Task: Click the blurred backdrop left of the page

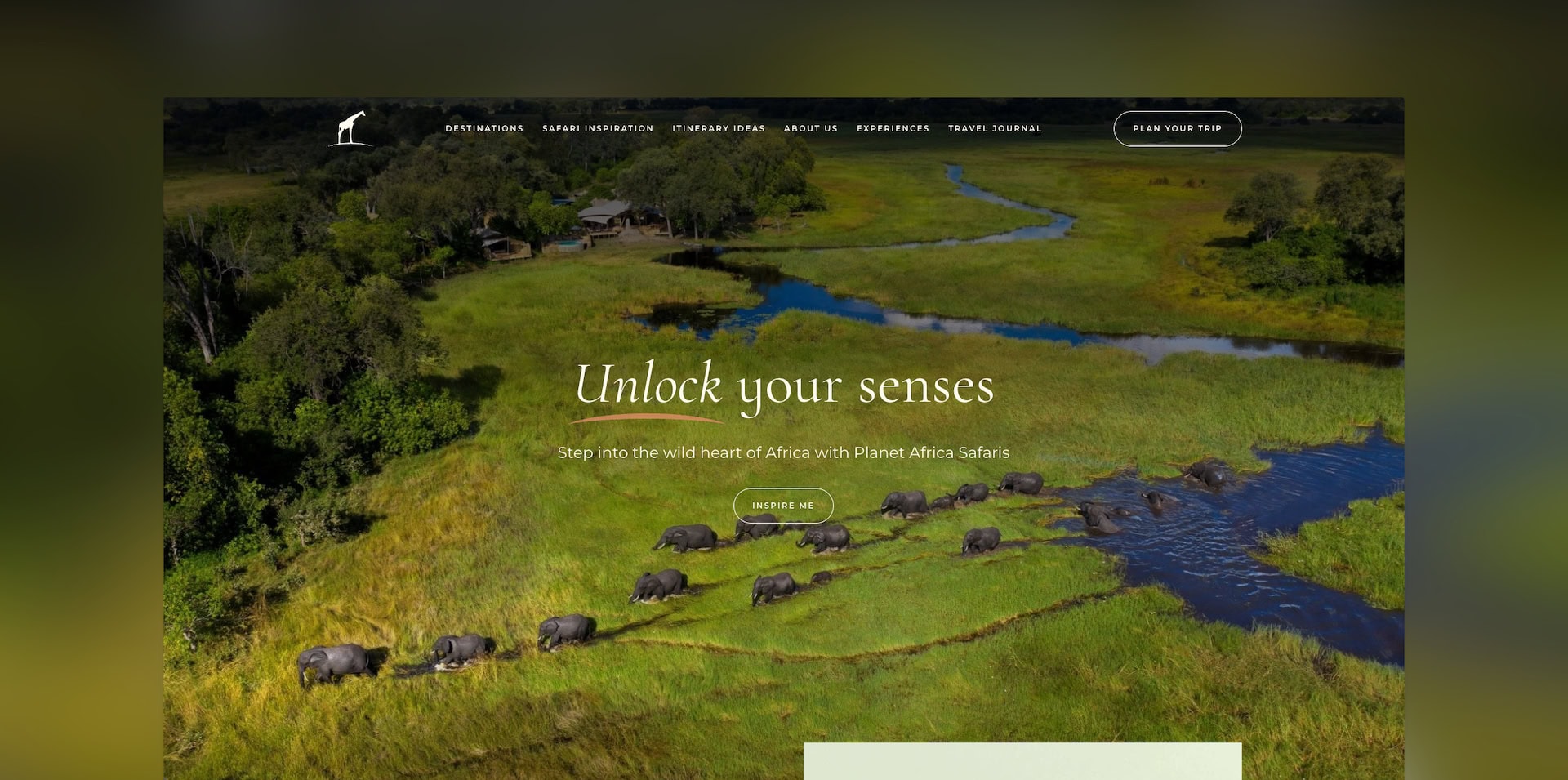Action: (x=82, y=408)
